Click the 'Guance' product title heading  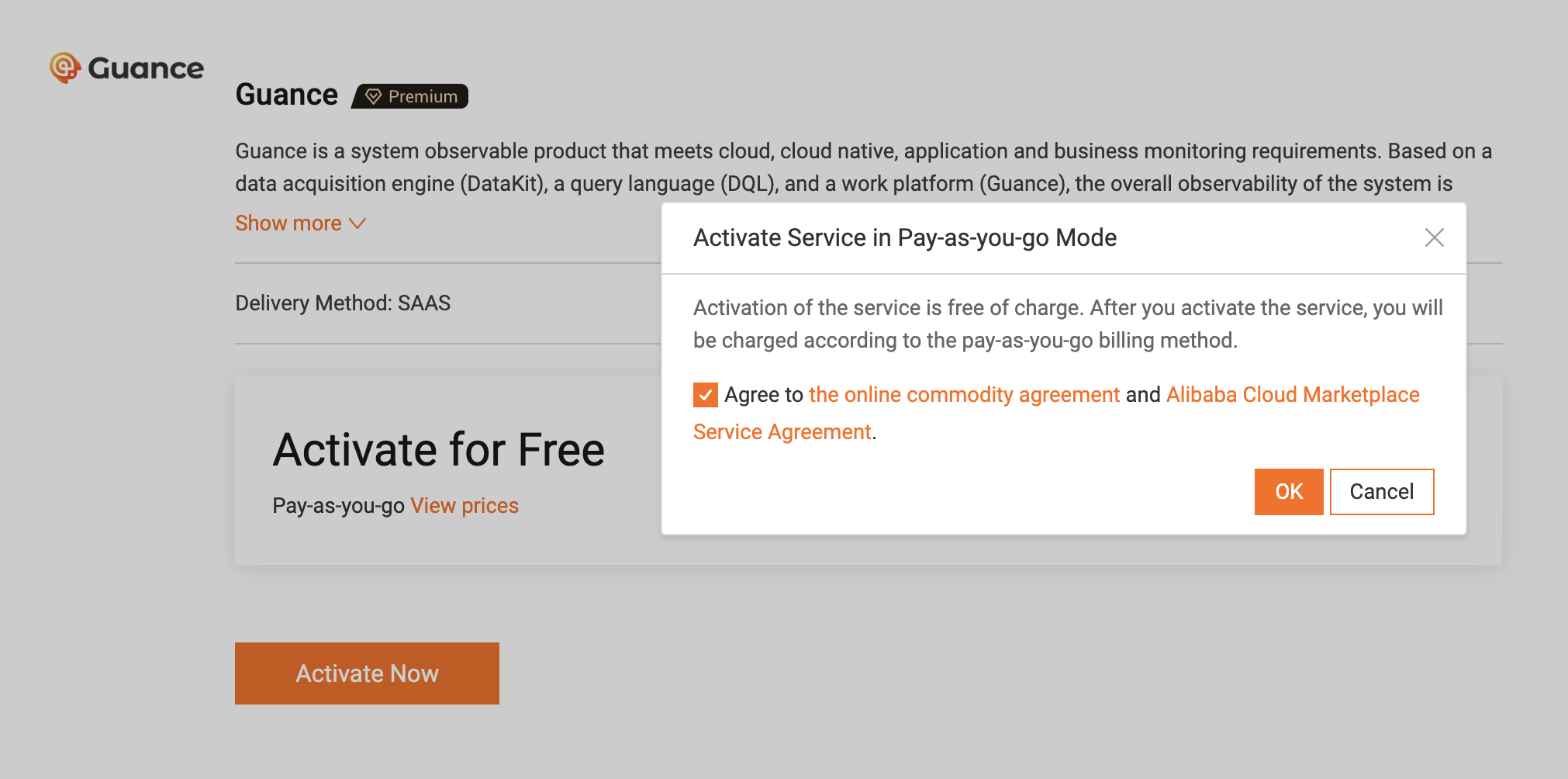(x=287, y=95)
